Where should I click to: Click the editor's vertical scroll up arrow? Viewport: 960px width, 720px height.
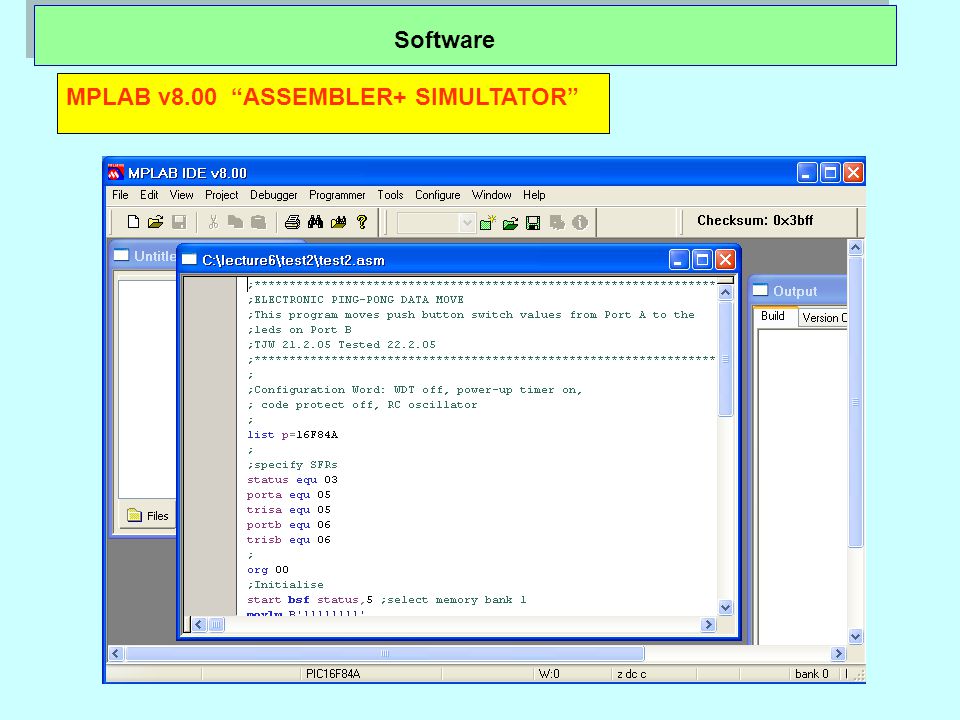(x=726, y=292)
